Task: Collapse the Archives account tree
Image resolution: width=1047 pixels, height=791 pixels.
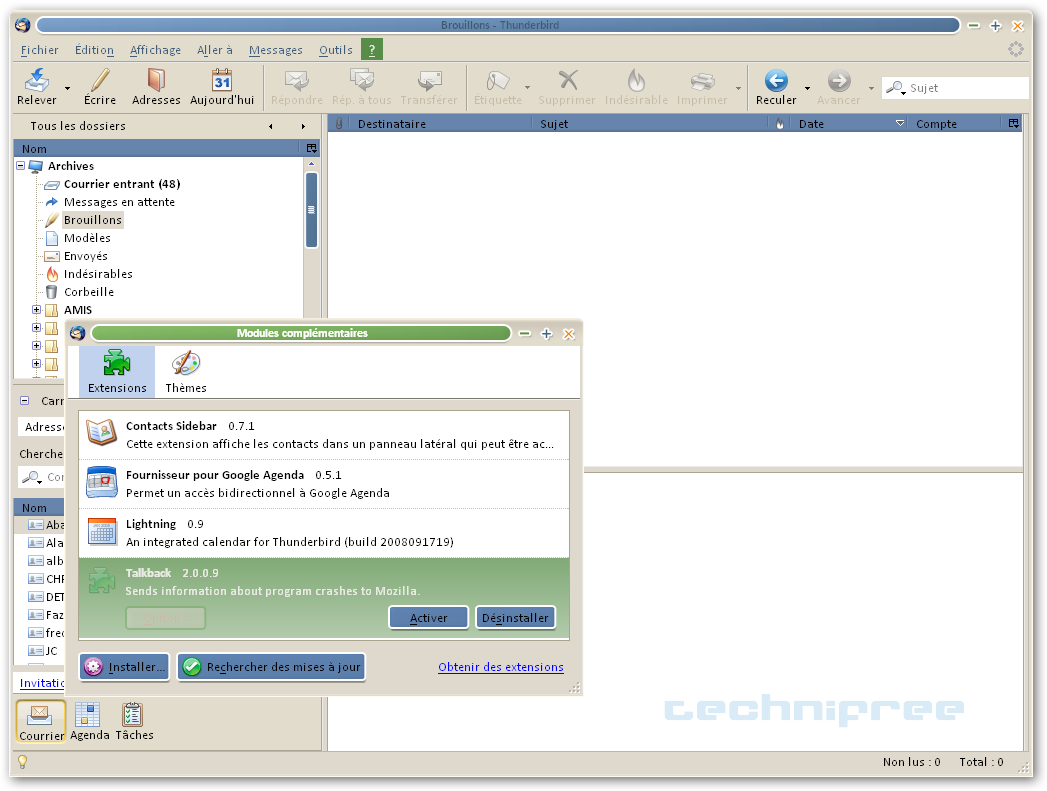Action: click(x=21, y=166)
